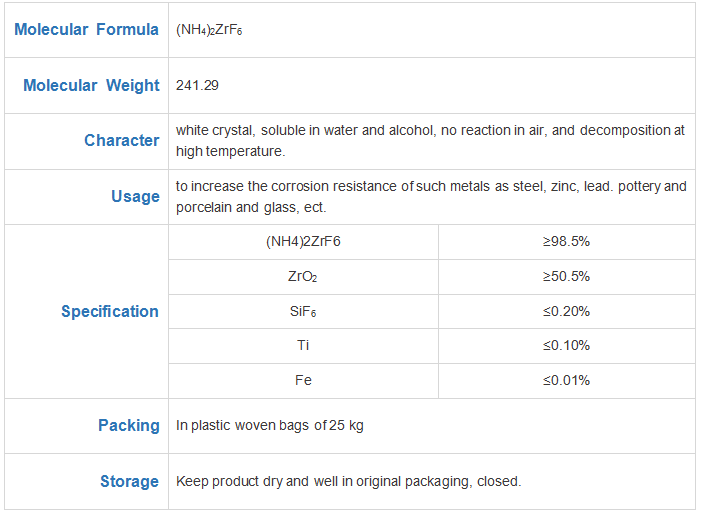
Task: Select the ZrO2 specification cell
Action: click(303, 276)
